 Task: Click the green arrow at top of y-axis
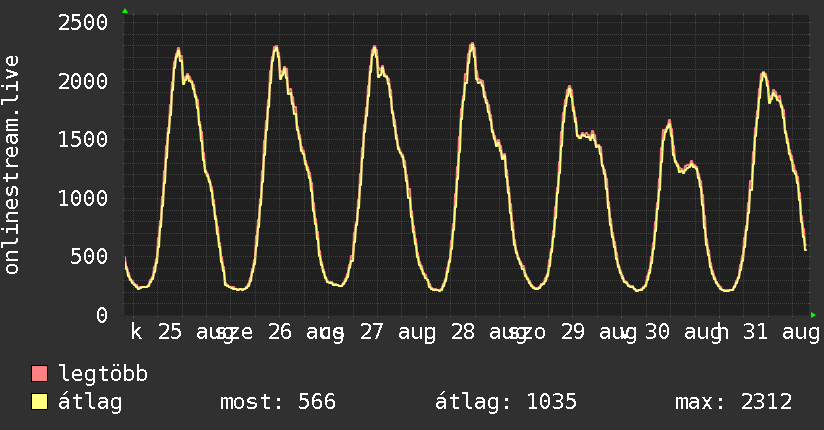click(125, 11)
